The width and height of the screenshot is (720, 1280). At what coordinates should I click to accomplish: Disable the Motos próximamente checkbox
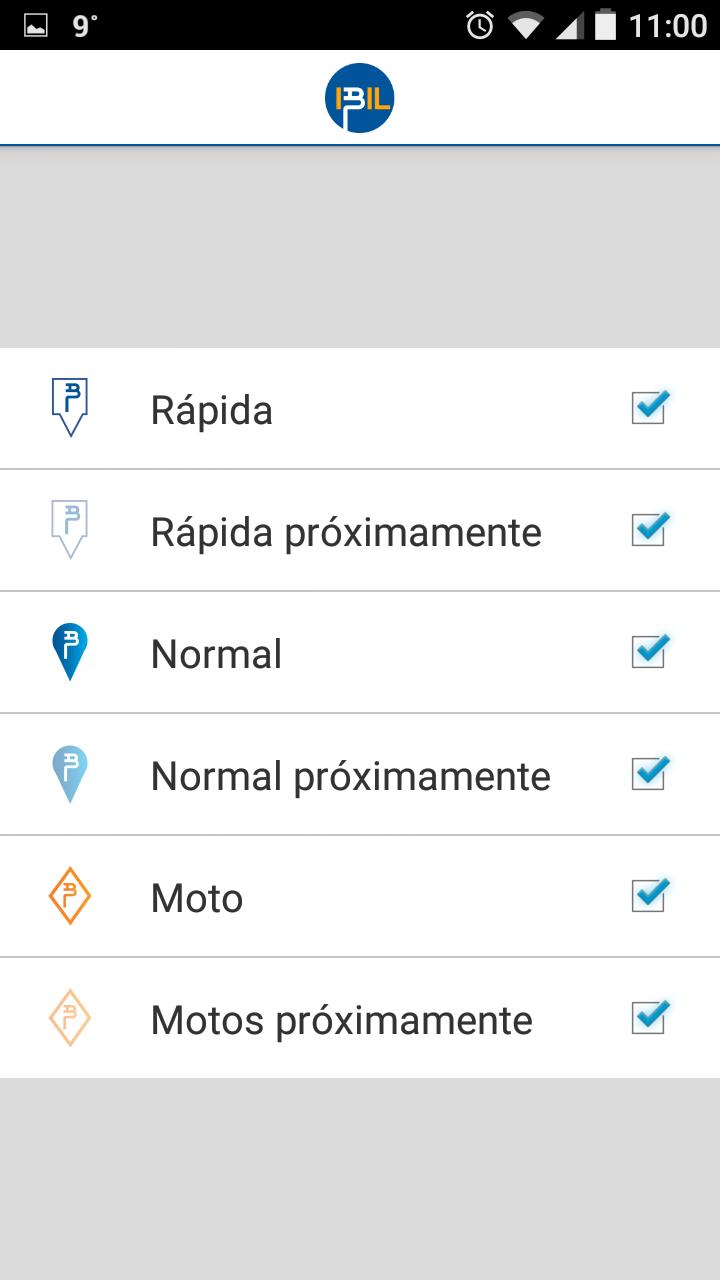click(x=649, y=1018)
